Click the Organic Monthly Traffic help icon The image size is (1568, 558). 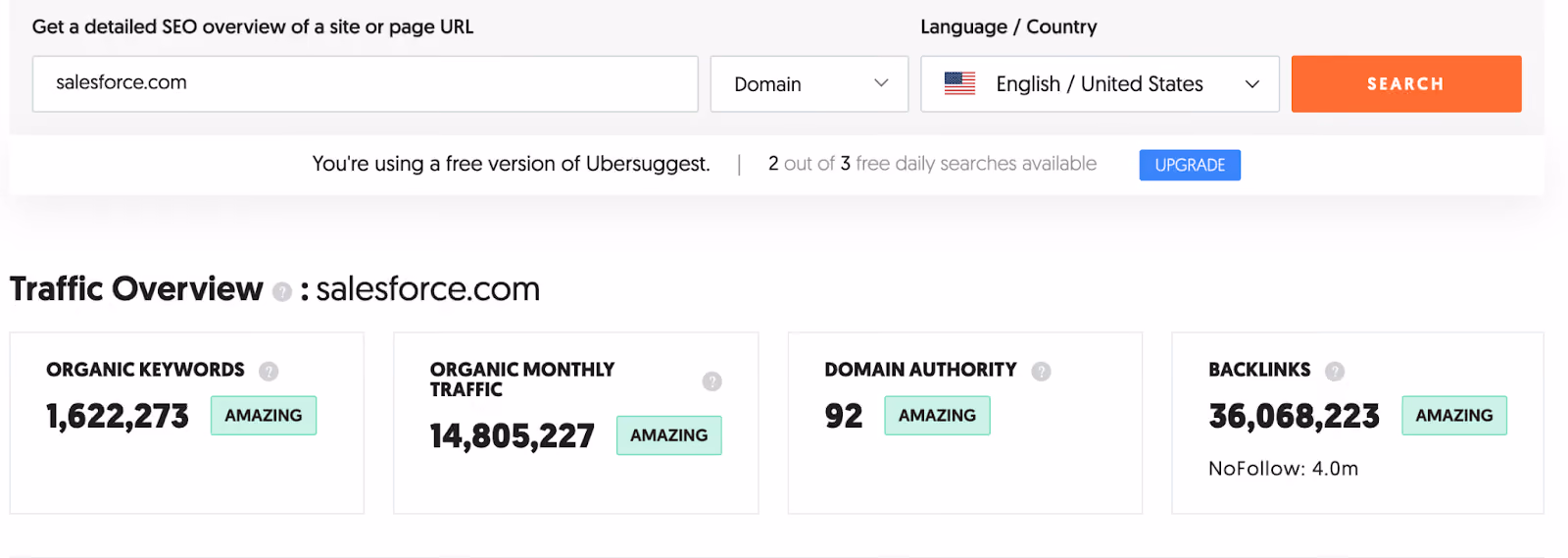[x=712, y=380]
